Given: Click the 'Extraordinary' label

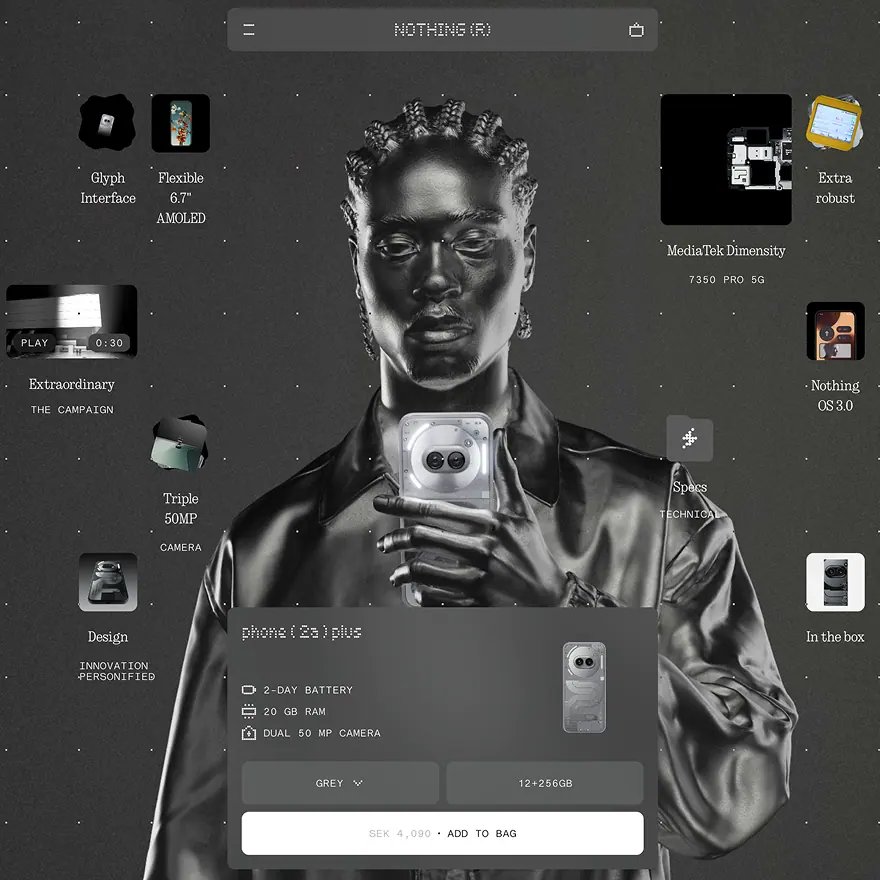Looking at the screenshot, I should 72,384.
